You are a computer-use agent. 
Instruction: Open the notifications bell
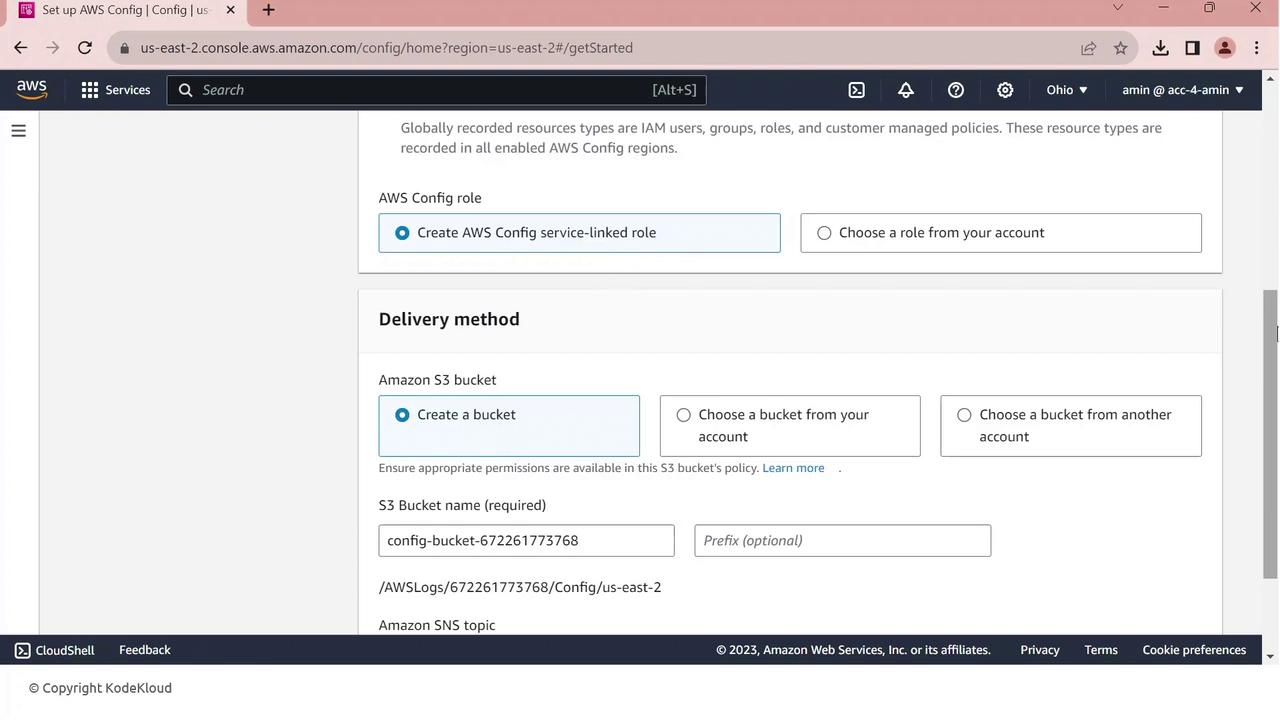coord(906,90)
